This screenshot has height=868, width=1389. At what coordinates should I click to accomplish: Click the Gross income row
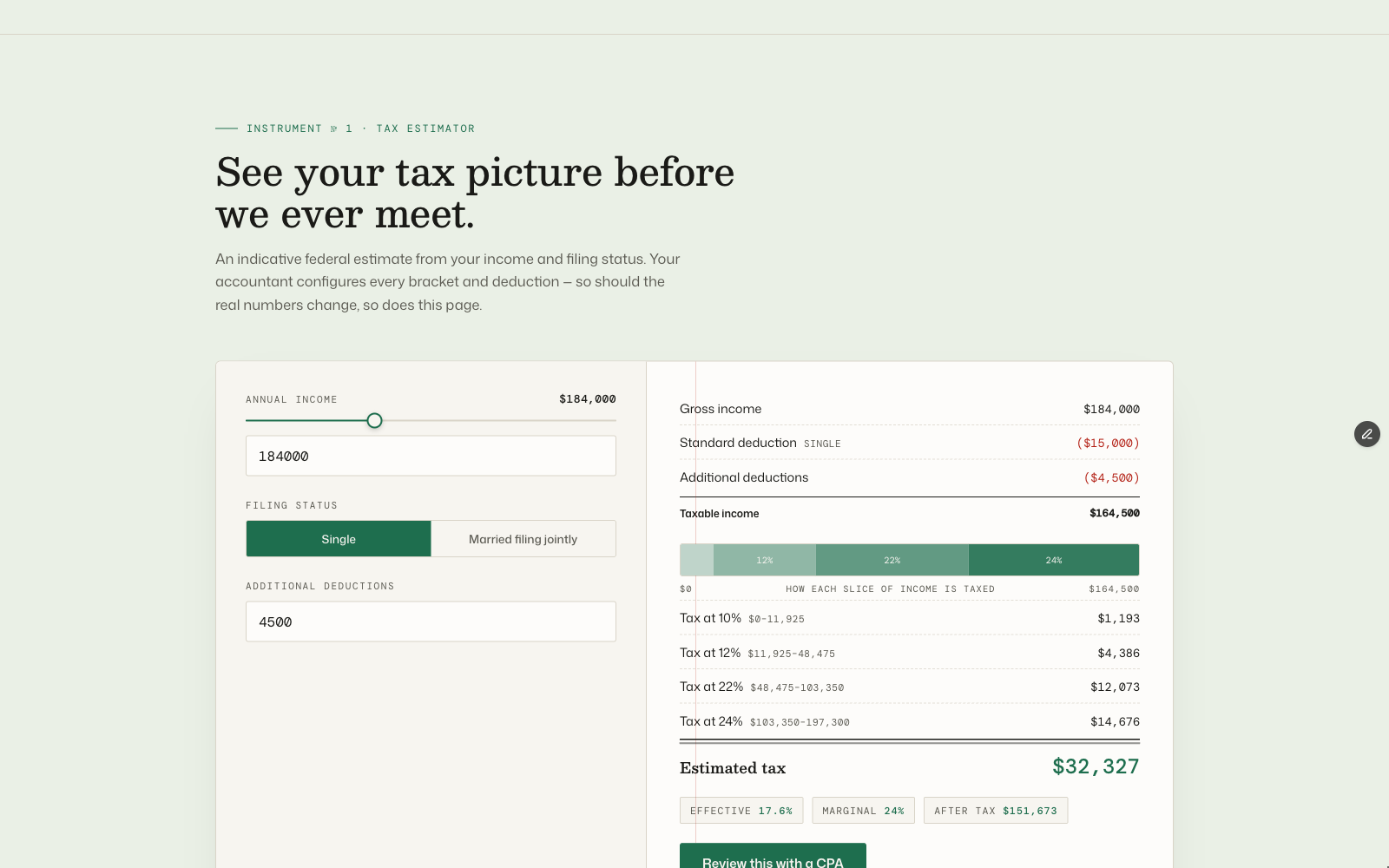[910, 409]
